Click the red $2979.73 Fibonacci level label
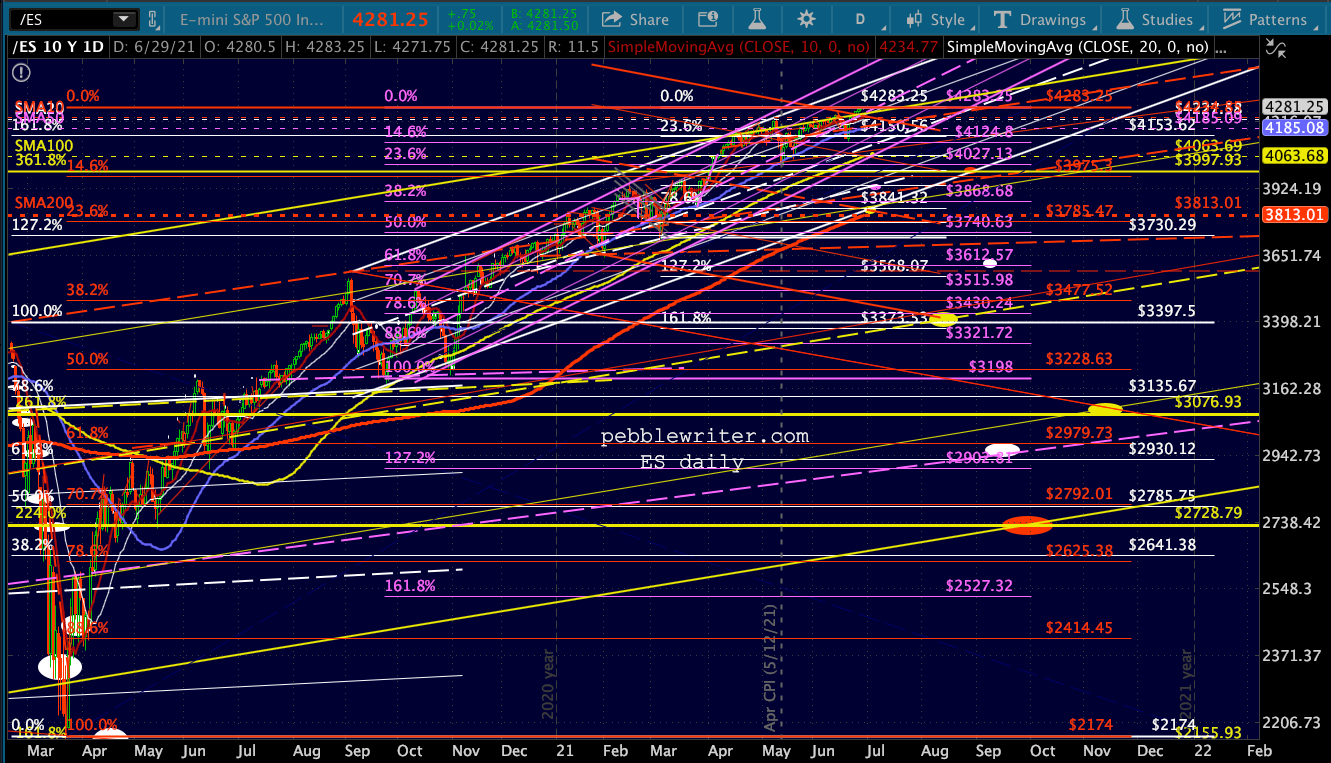This screenshot has width=1331, height=763. (x=1079, y=431)
